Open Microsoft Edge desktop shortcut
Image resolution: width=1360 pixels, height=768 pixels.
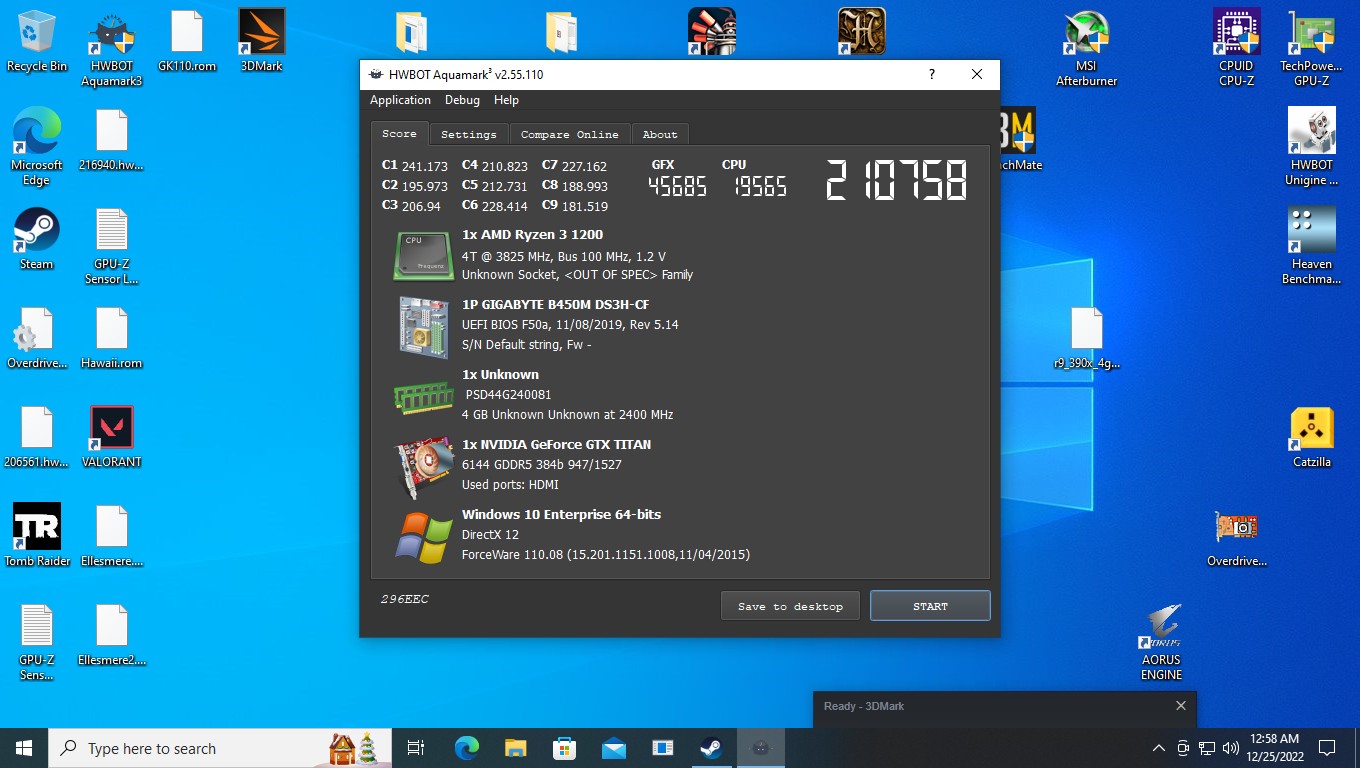(36, 147)
